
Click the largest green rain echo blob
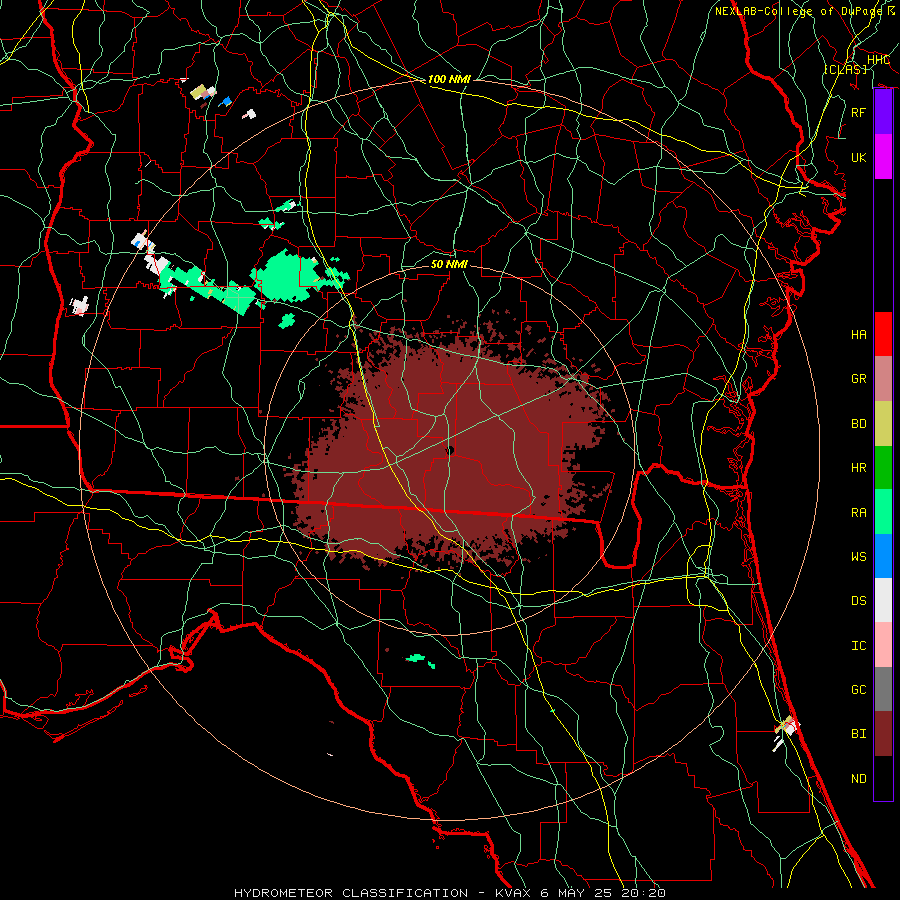point(284,277)
